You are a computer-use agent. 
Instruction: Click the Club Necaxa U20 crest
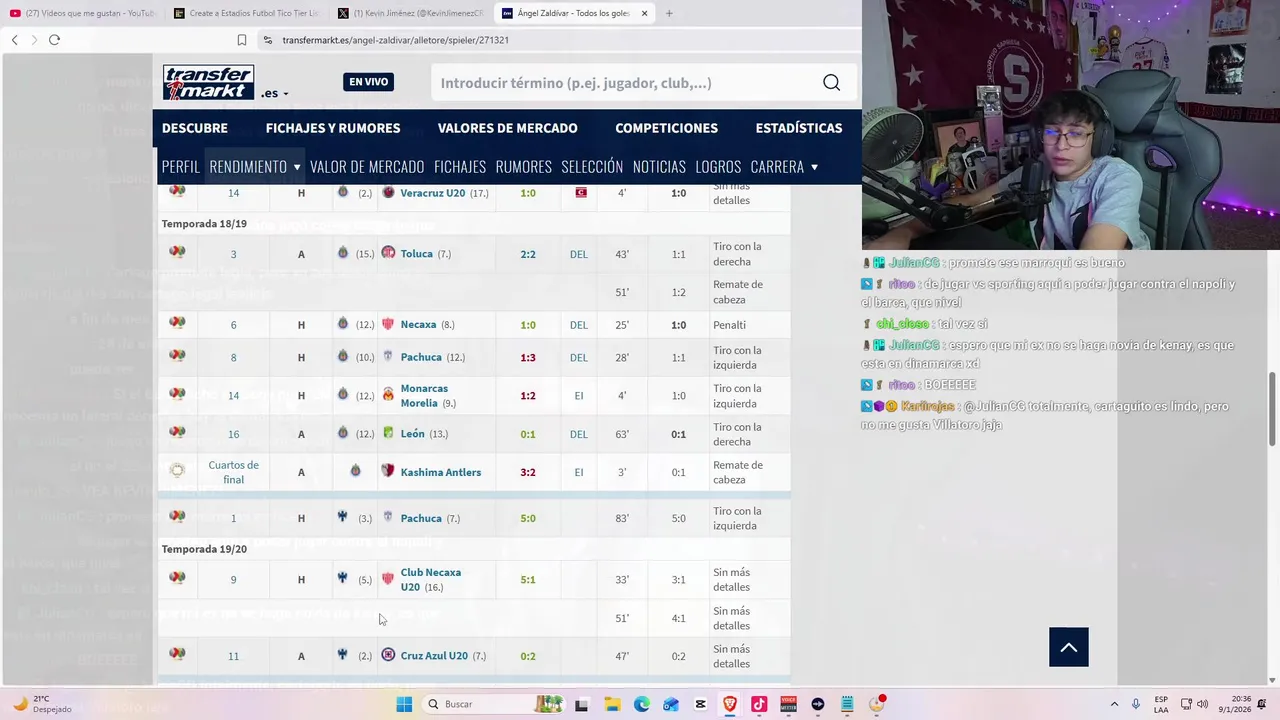pos(388,579)
